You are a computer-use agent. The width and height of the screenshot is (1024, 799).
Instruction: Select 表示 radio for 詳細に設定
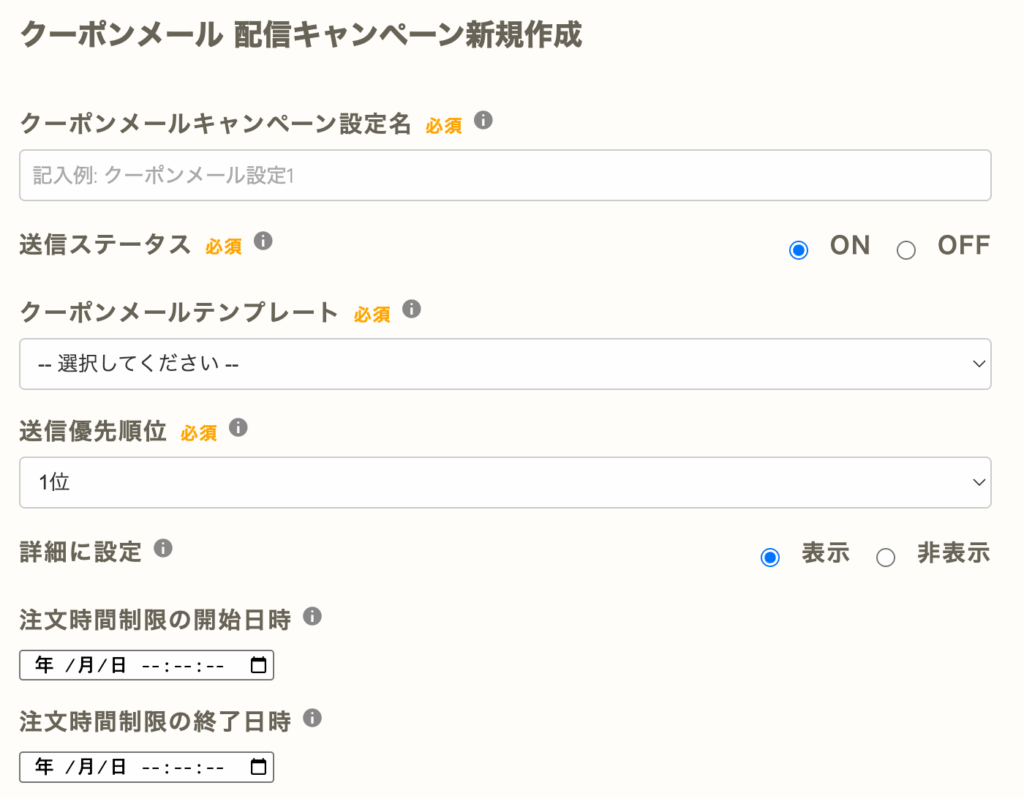770,557
